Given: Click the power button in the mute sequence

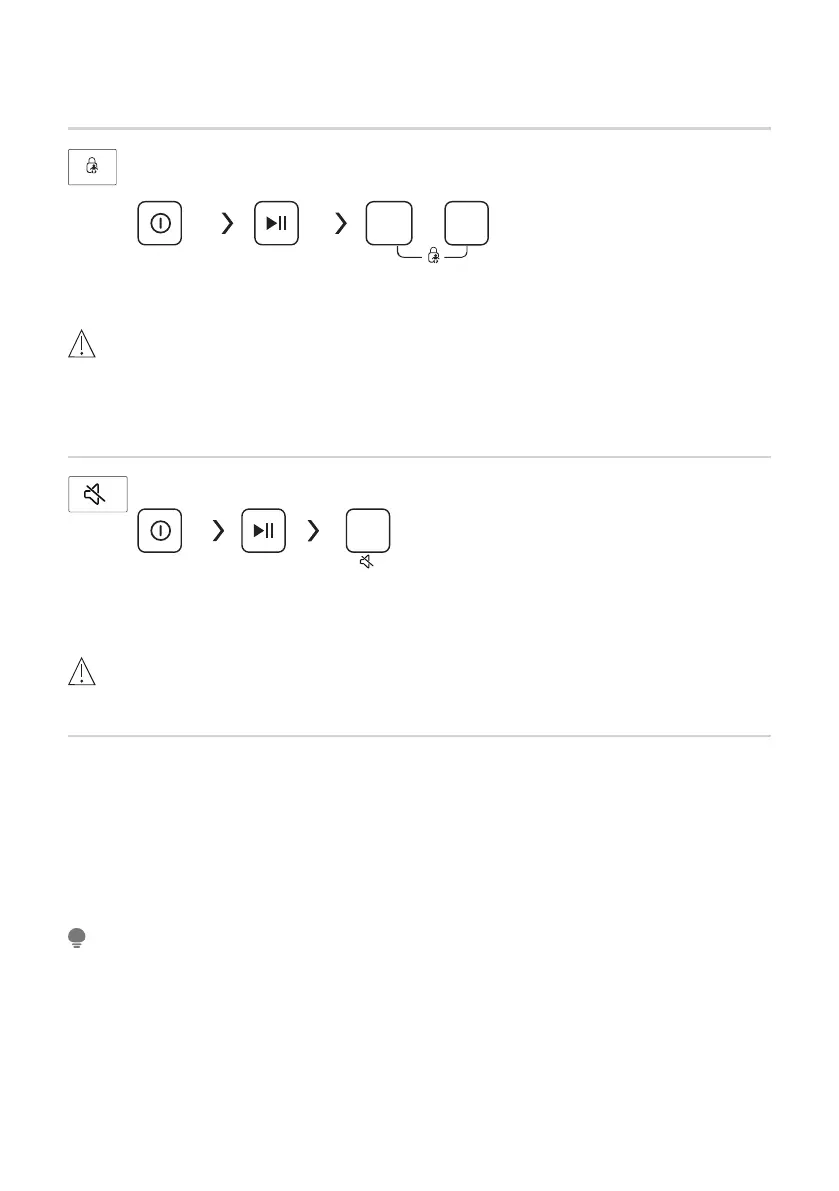Looking at the screenshot, I should click(x=159, y=530).
